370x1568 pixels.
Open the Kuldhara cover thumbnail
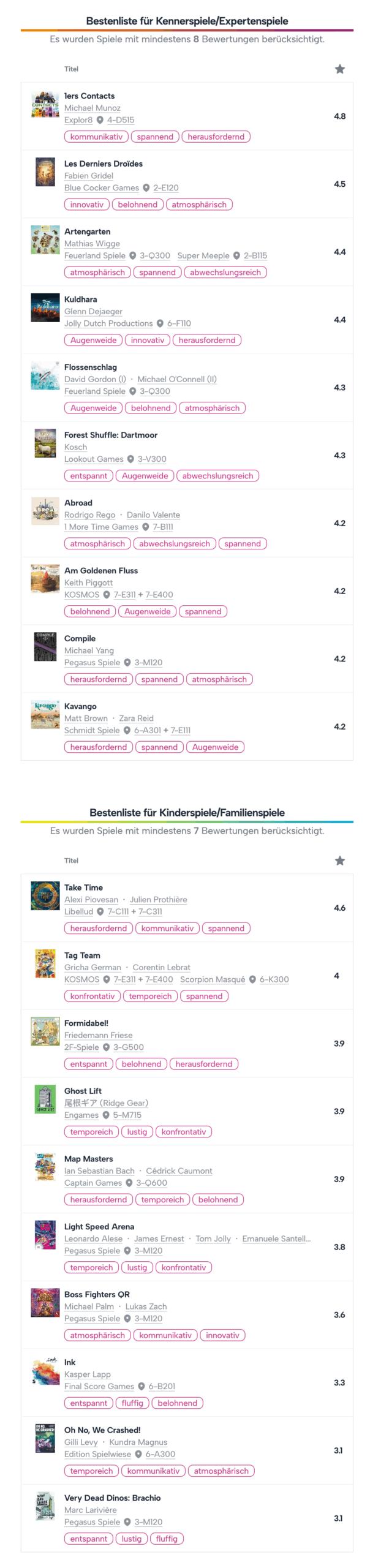(45, 307)
